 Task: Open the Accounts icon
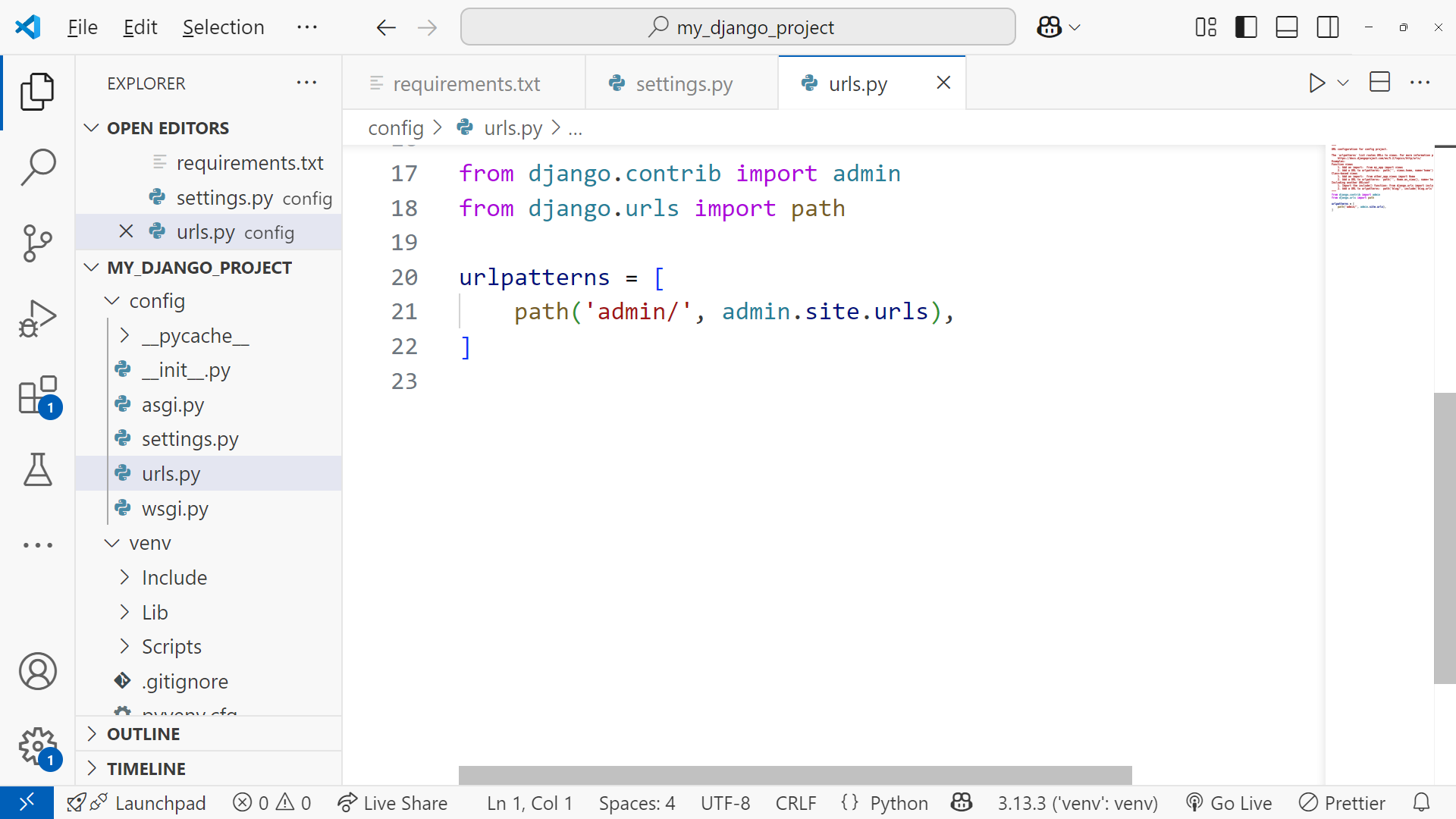point(37,671)
